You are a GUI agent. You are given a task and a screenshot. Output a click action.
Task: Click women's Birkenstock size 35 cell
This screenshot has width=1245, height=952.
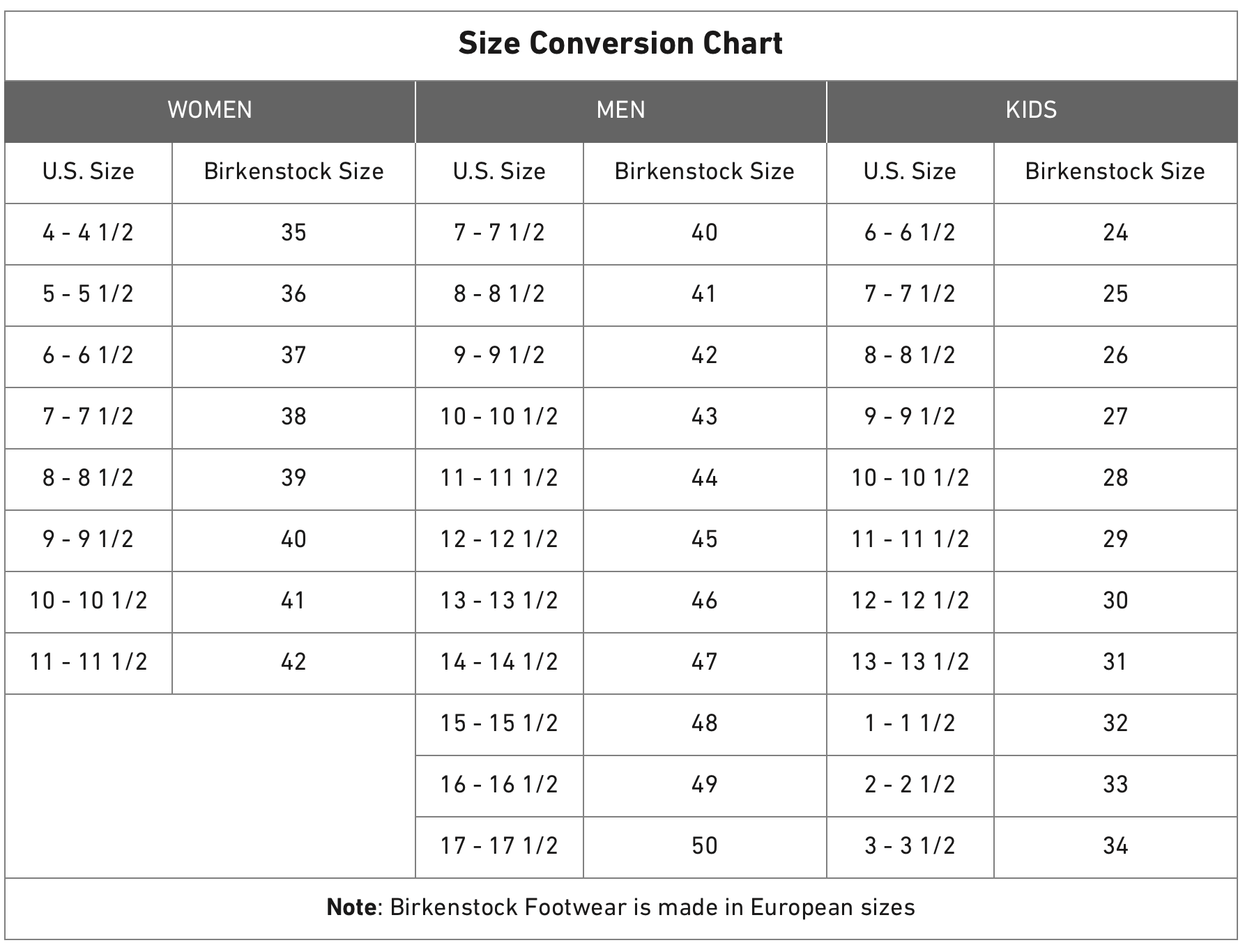[x=293, y=233]
